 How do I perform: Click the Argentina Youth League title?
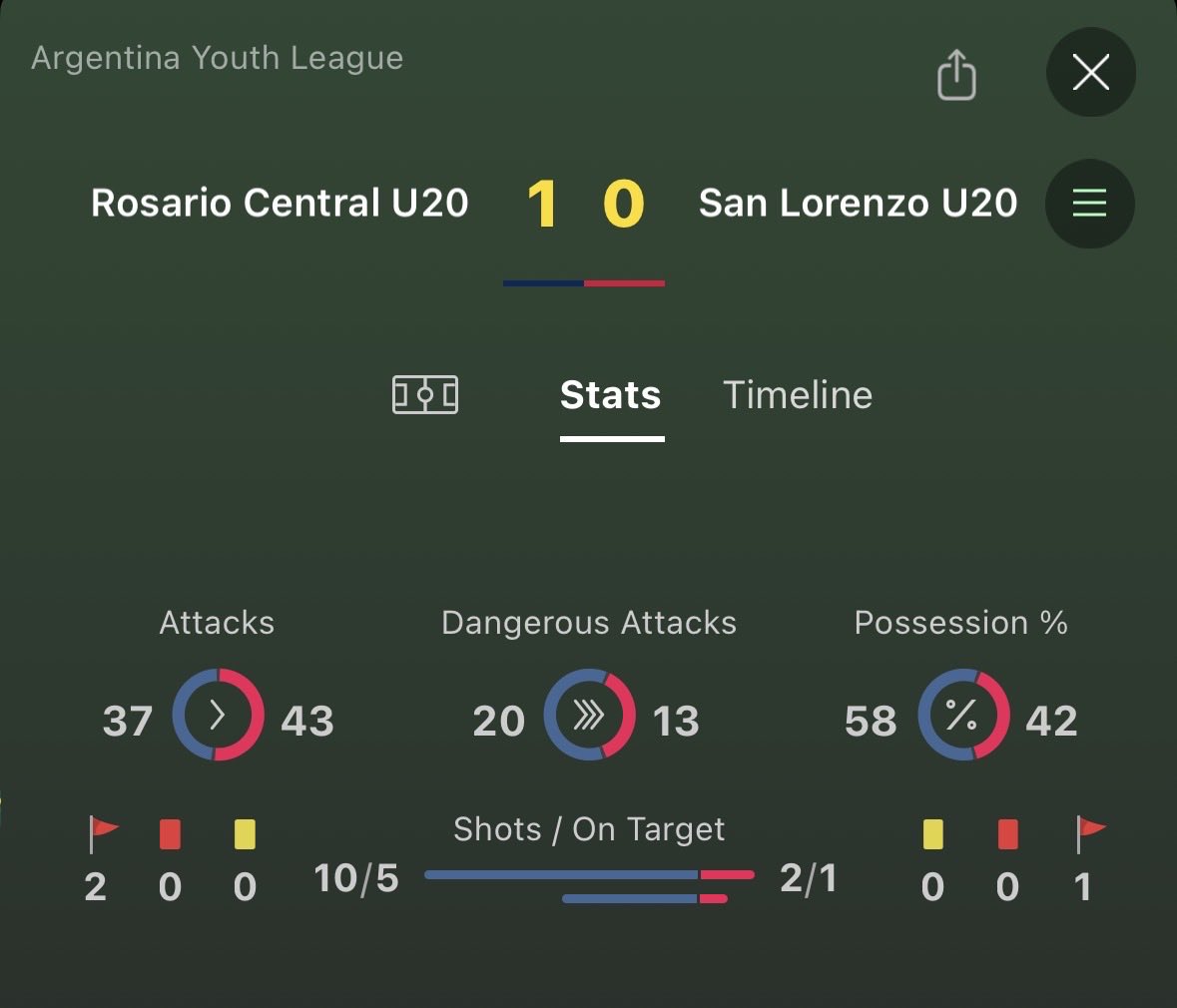click(x=218, y=58)
